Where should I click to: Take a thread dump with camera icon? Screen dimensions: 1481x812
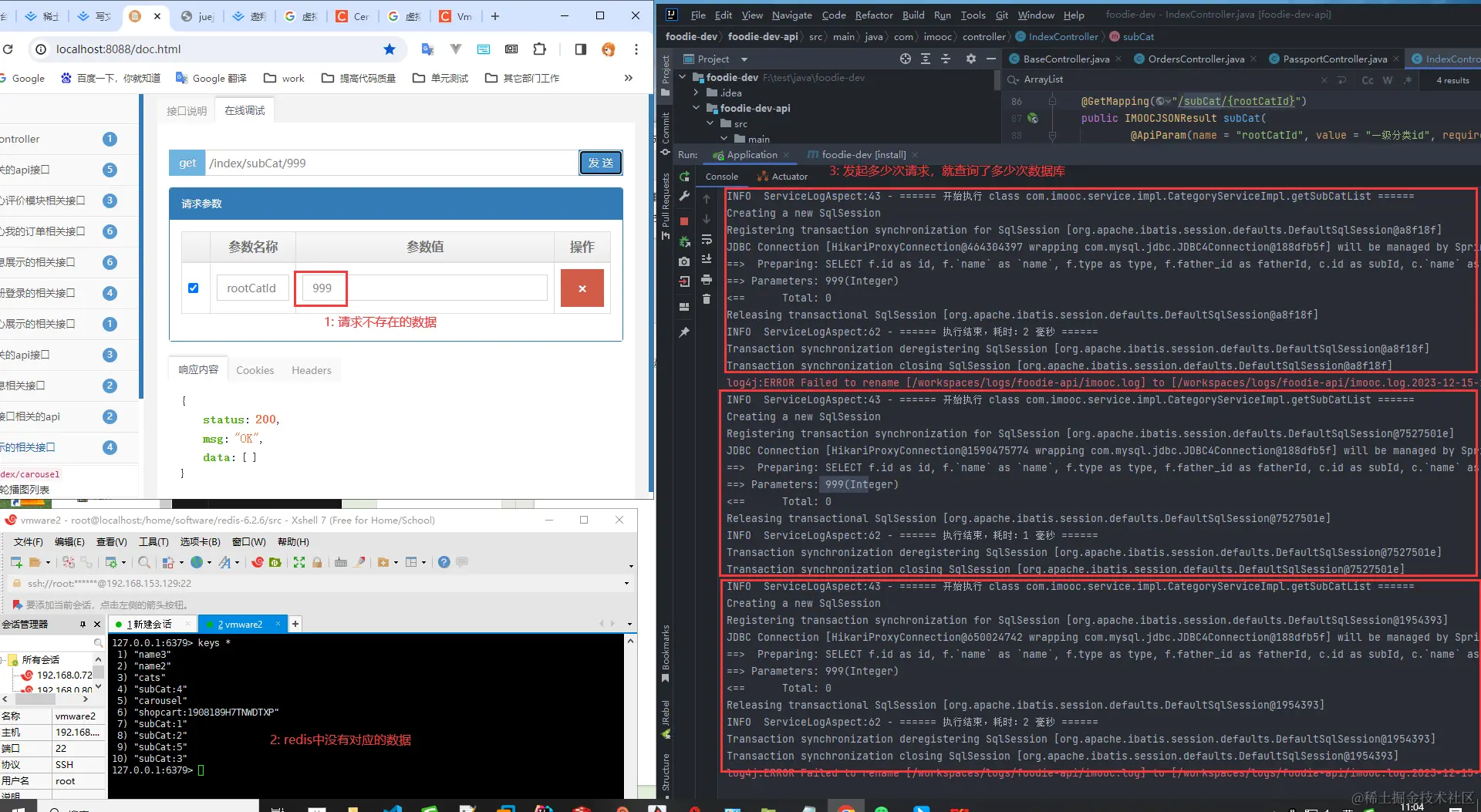click(684, 262)
